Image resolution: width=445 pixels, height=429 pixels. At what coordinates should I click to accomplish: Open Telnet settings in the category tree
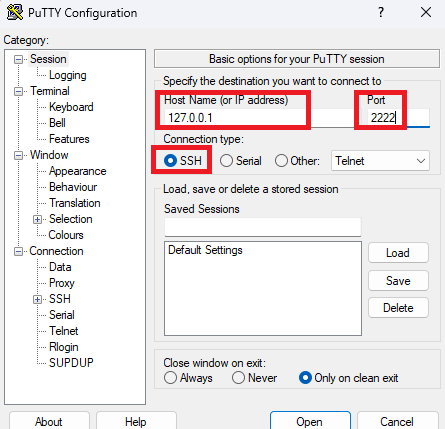pyautogui.click(x=63, y=331)
